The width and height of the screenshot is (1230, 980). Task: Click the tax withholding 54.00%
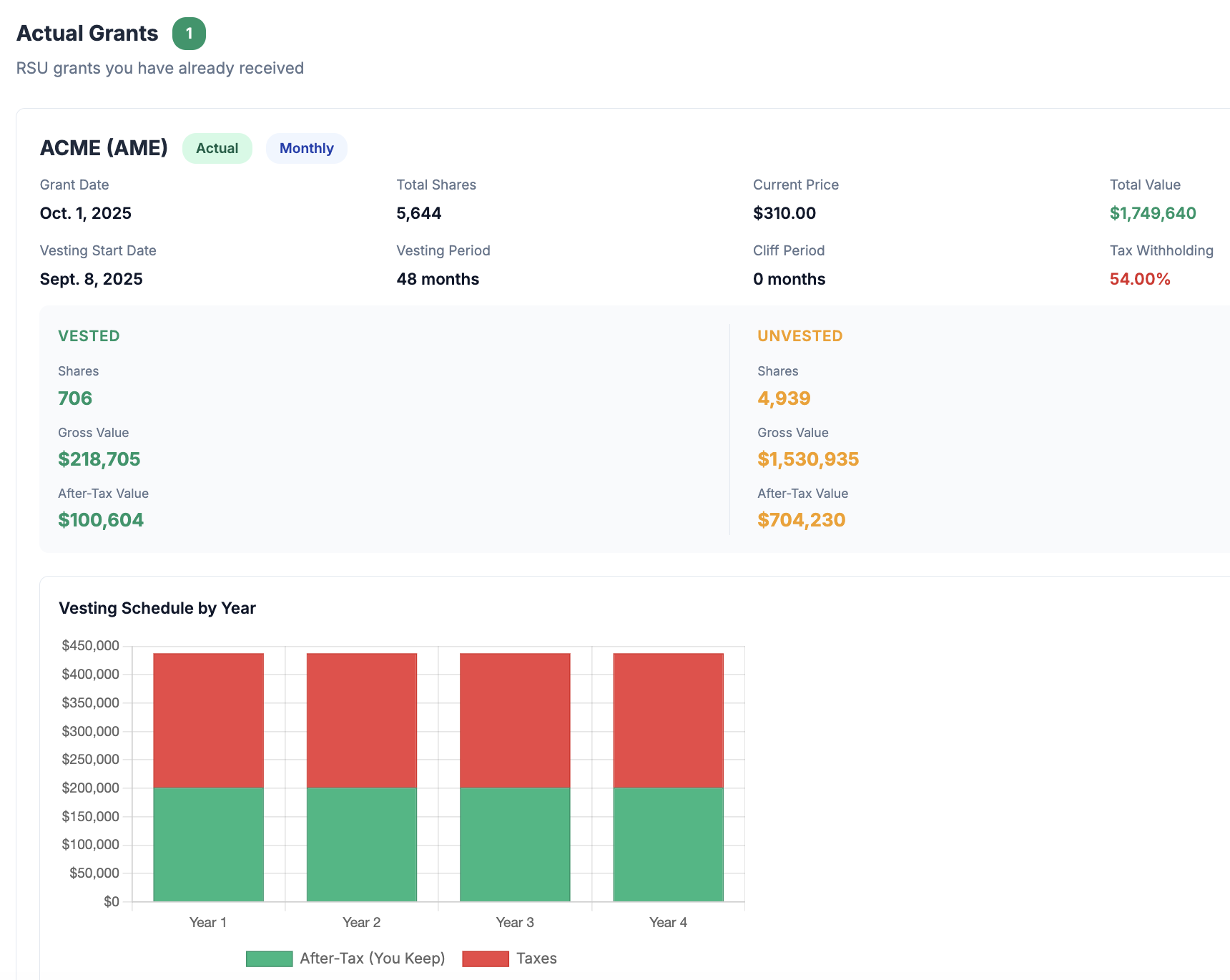1140,279
